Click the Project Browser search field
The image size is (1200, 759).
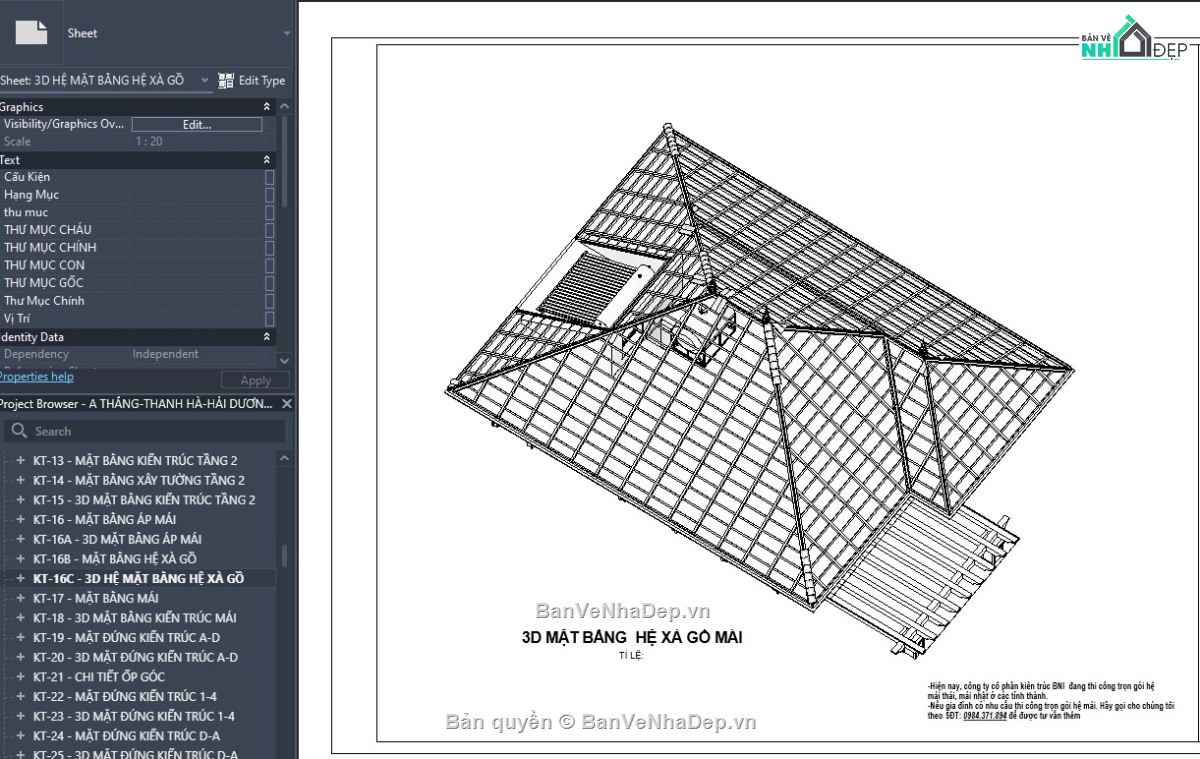[144, 431]
